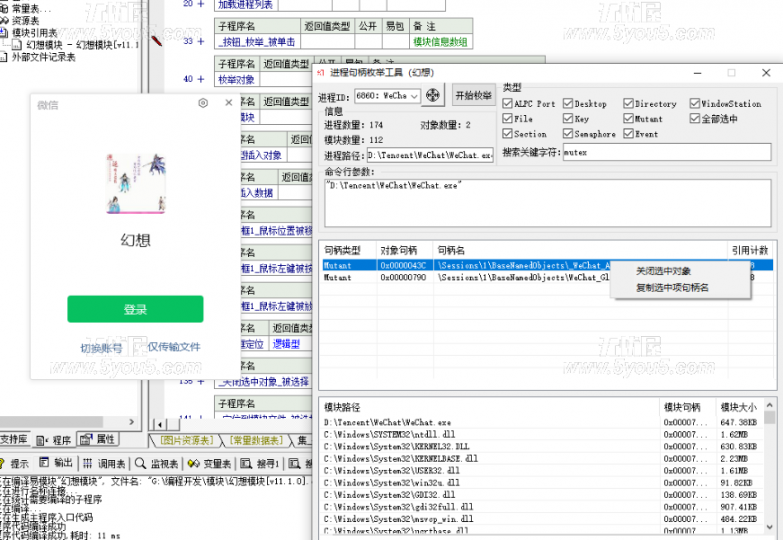The image size is (783, 540).
Task: Click the 常量表 tree icon
Action: pyautogui.click(x=3, y=8)
